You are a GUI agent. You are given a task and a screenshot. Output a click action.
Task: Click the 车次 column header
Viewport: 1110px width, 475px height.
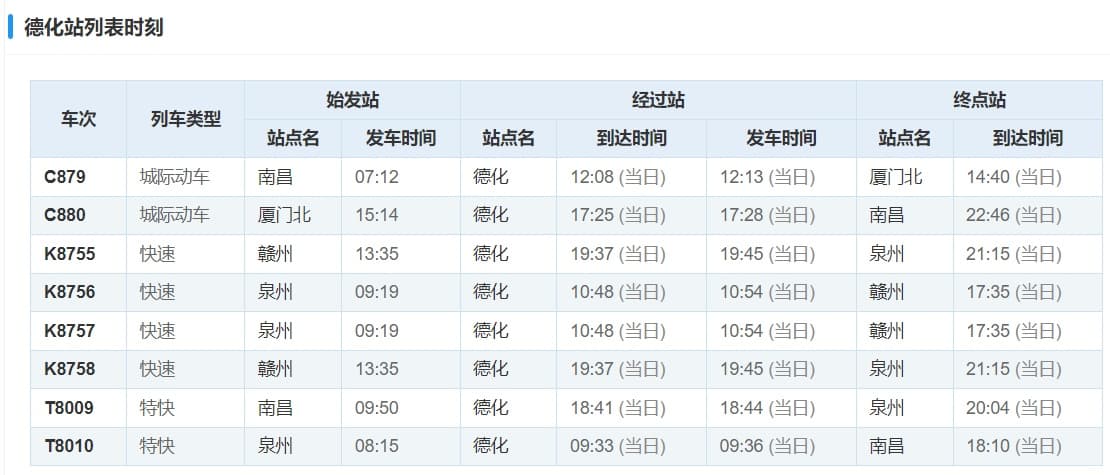tap(78, 119)
